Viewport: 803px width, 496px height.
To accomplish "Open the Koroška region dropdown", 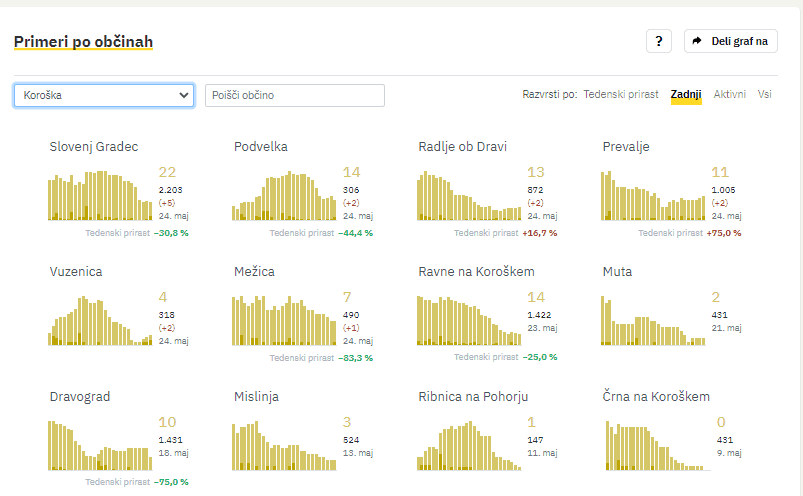I will tap(104, 95).
